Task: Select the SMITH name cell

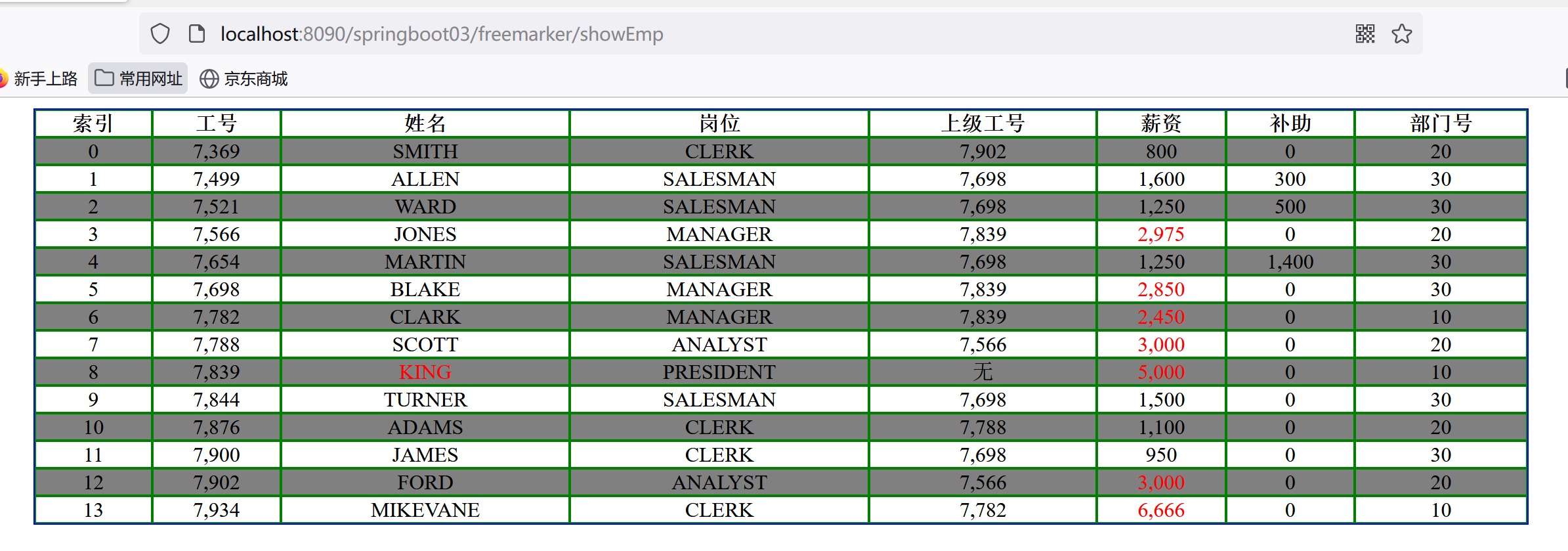Action: 425,151
